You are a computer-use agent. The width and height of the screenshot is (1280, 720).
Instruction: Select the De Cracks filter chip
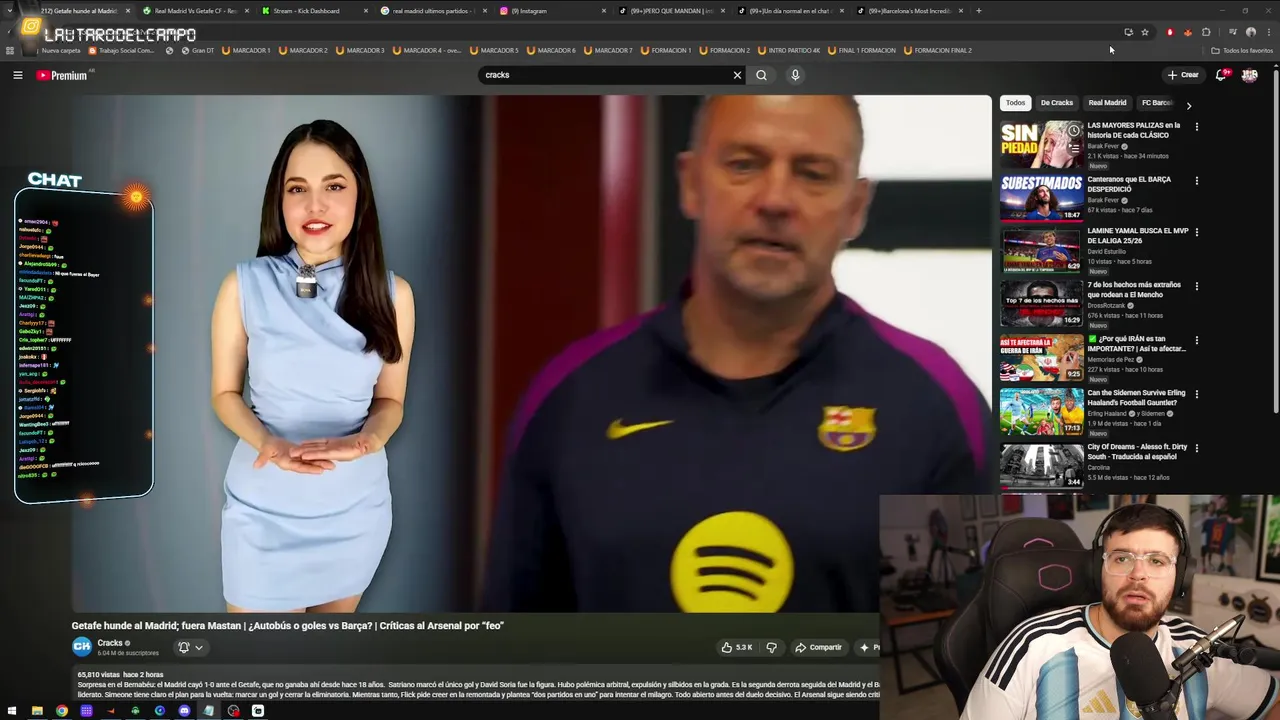point(1056,103)
